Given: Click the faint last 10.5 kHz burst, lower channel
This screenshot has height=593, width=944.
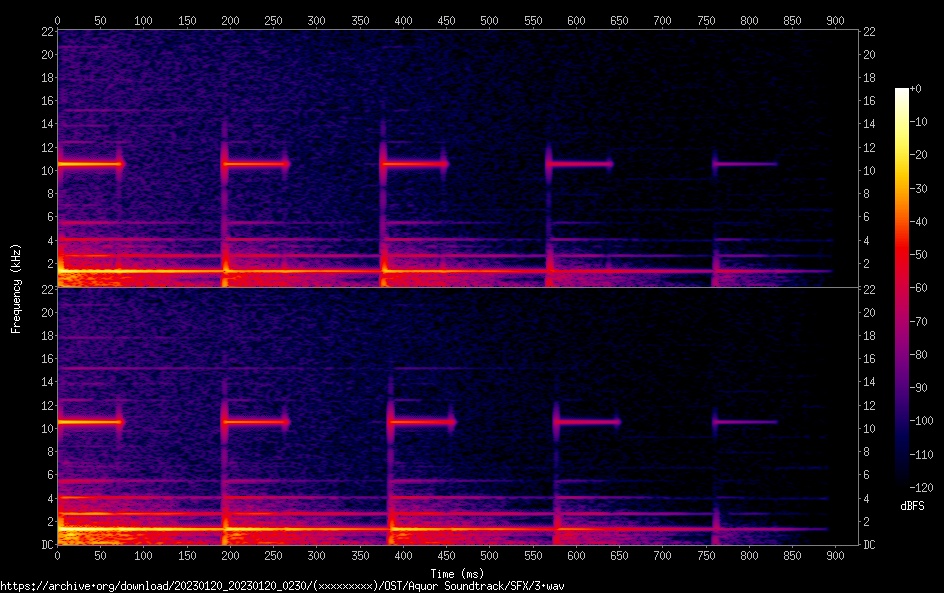Looking at the screenshot, I should (746, 422).
